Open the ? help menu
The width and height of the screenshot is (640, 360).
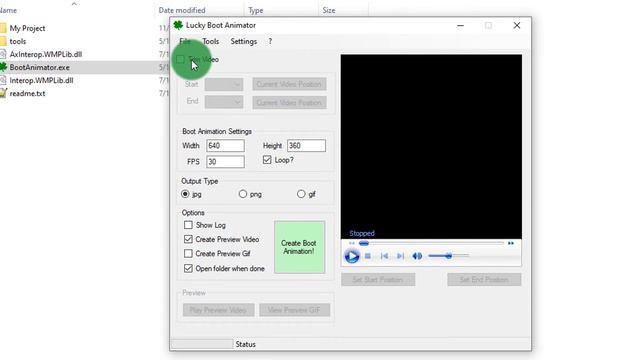pyautogui.click(x=270, y=41)
